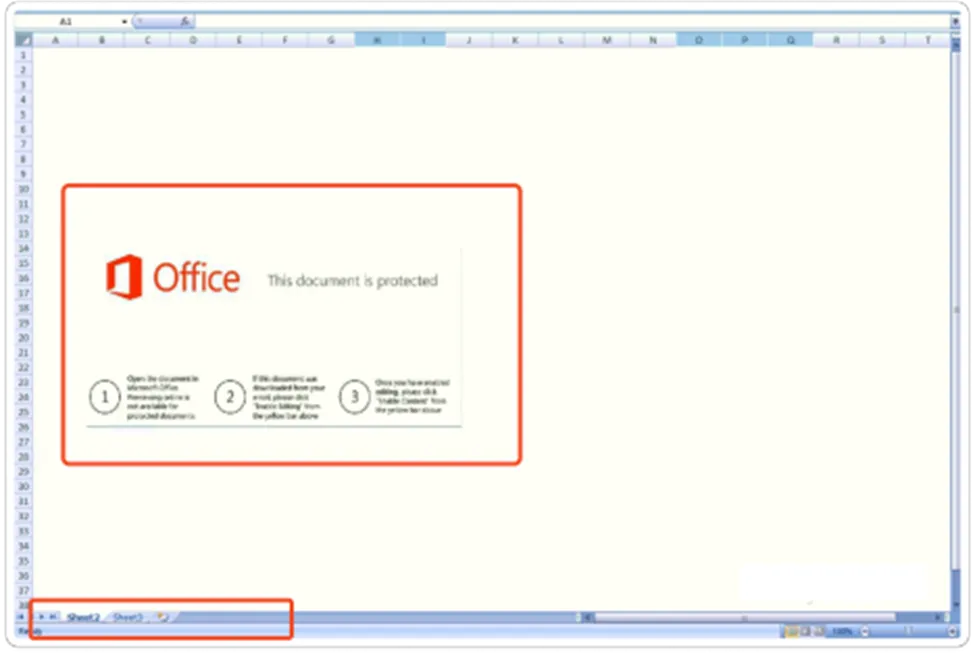
Task: Switch to Normal view in the status bar
Action: (792, 631)
